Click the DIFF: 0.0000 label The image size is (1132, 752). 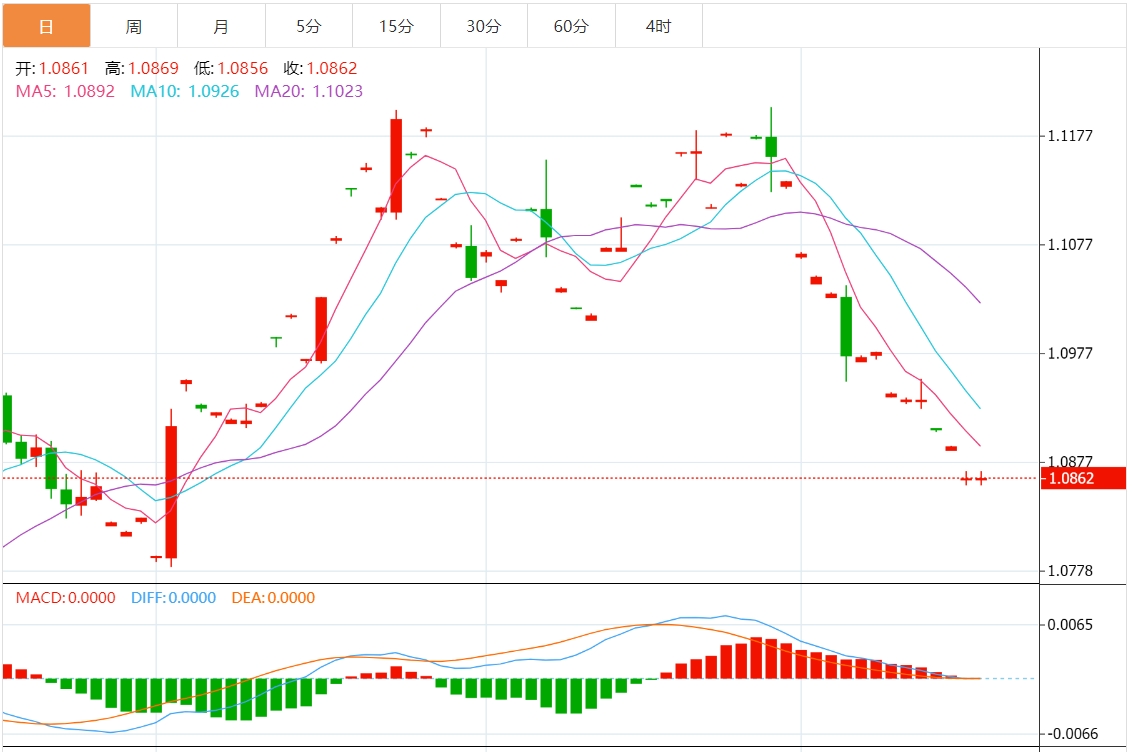[173, 598]
